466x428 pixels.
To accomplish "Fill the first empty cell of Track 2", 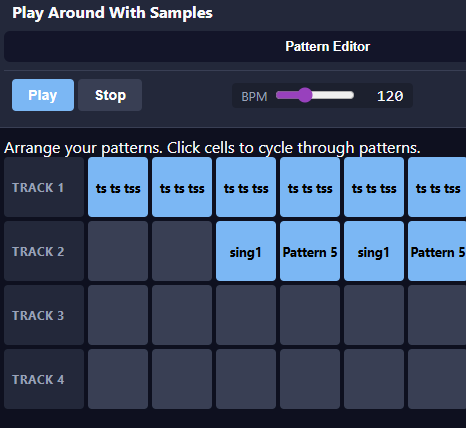I will [x=118, y=251].
